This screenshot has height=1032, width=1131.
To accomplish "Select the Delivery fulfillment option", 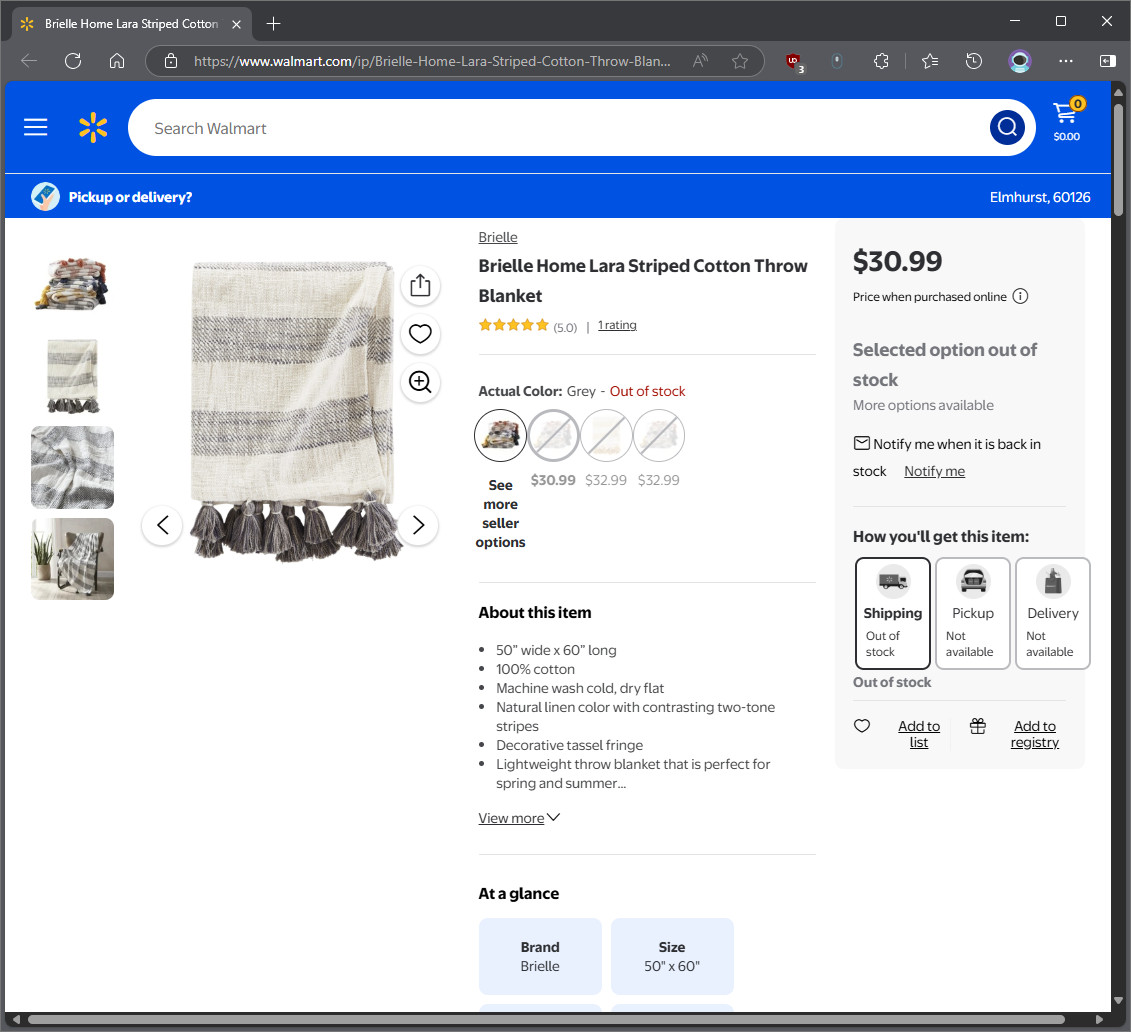I will (x=1052, y=614).
